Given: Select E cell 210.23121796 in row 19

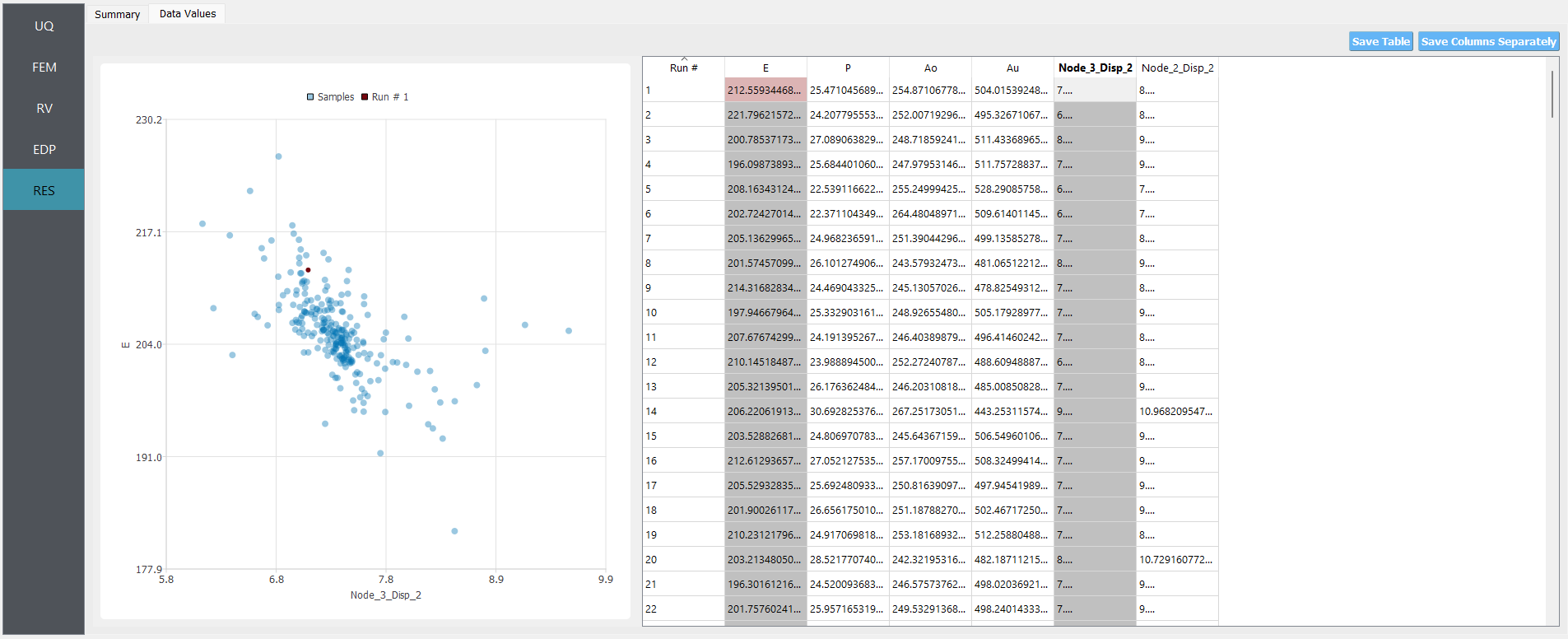Looking at the screenshot, I should 765,534.
